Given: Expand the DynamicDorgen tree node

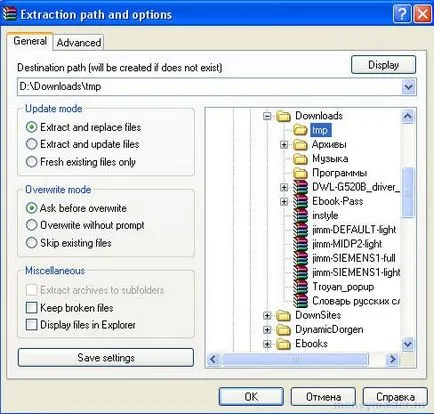Looking at the screenshot, I should tap(267, 330).
